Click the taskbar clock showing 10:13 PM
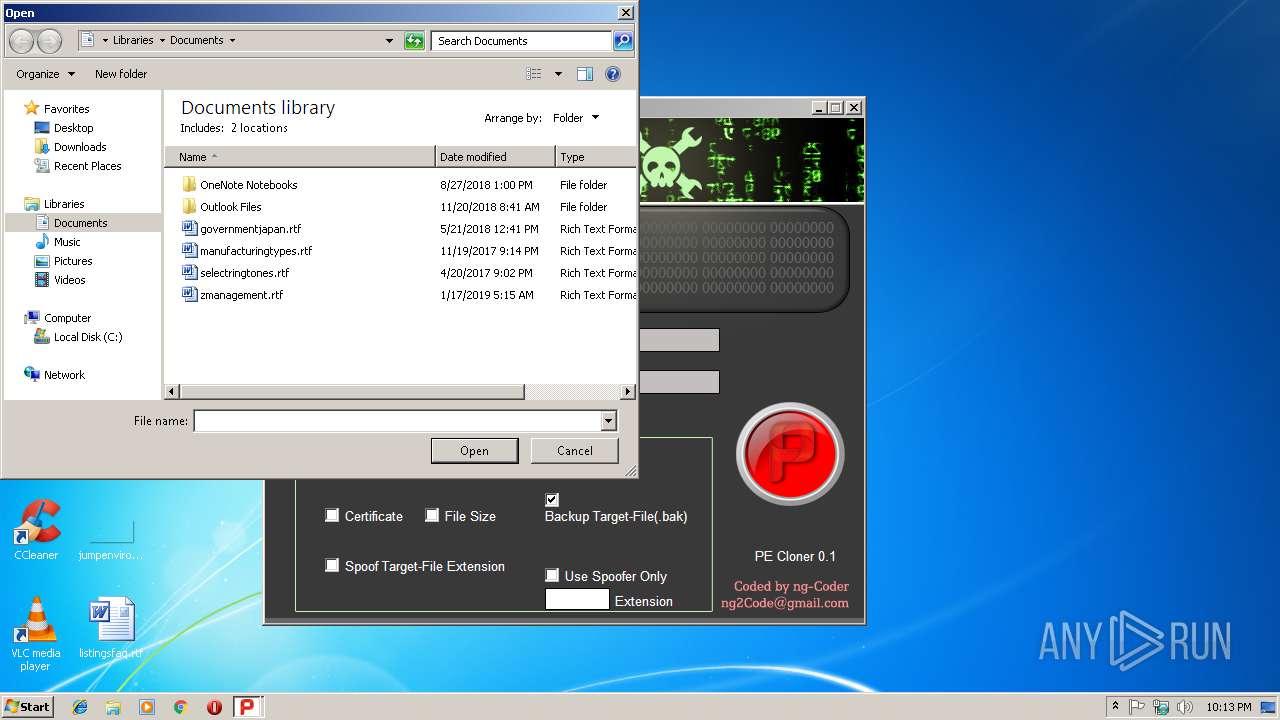Image resolution: width=1280 pixels, height=720 pixels. coord(1228,707)
